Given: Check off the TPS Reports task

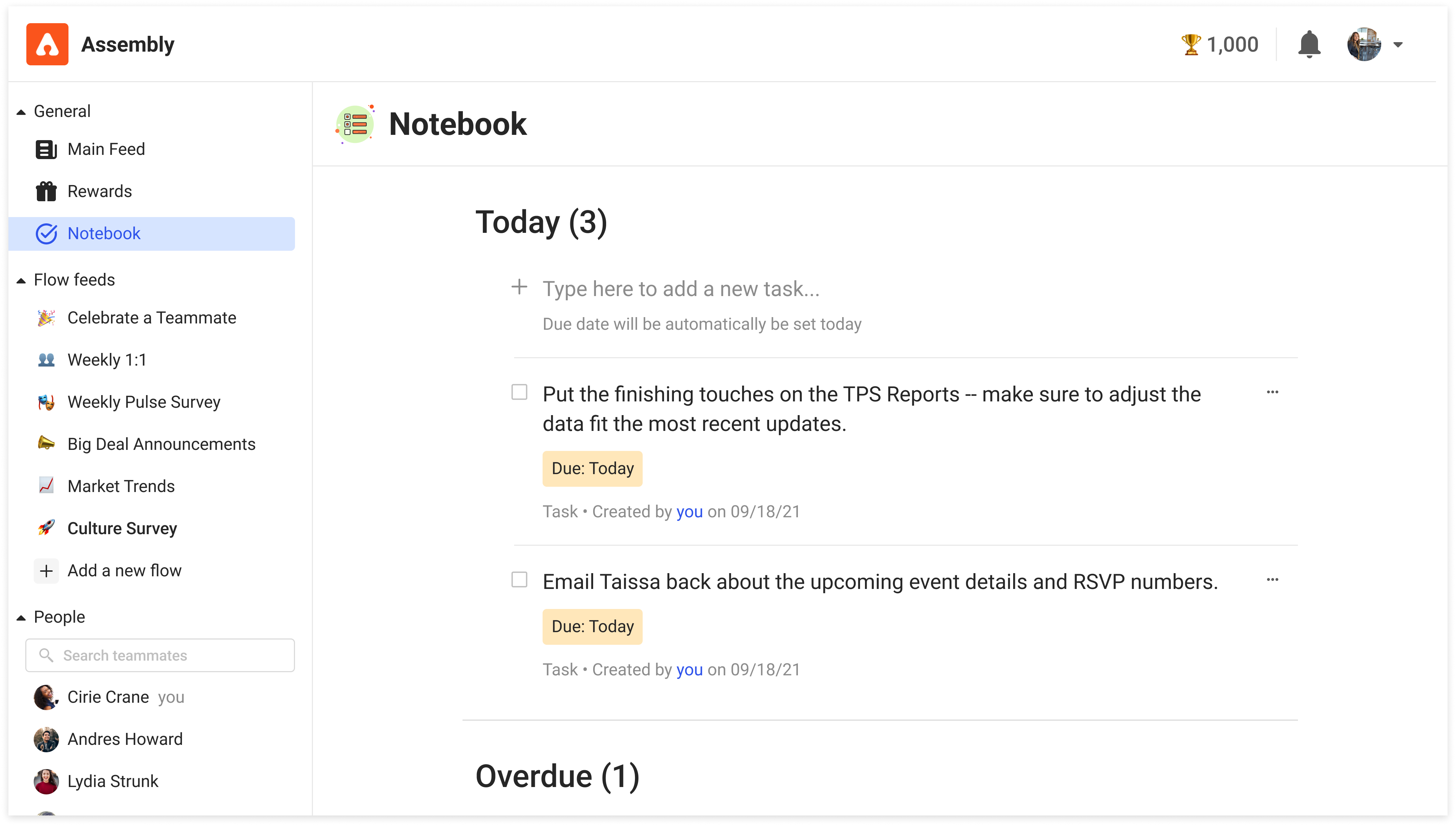Looking at the screenshot, I should click(x=519, y=392).
